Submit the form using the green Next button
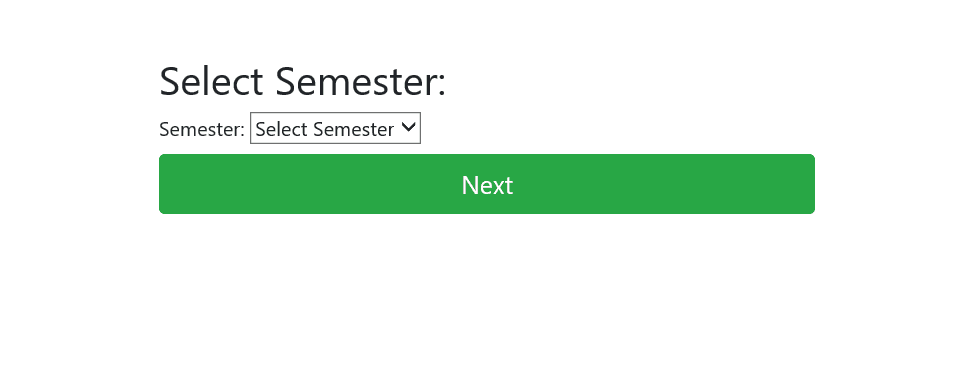 click(x=487, y=184)
